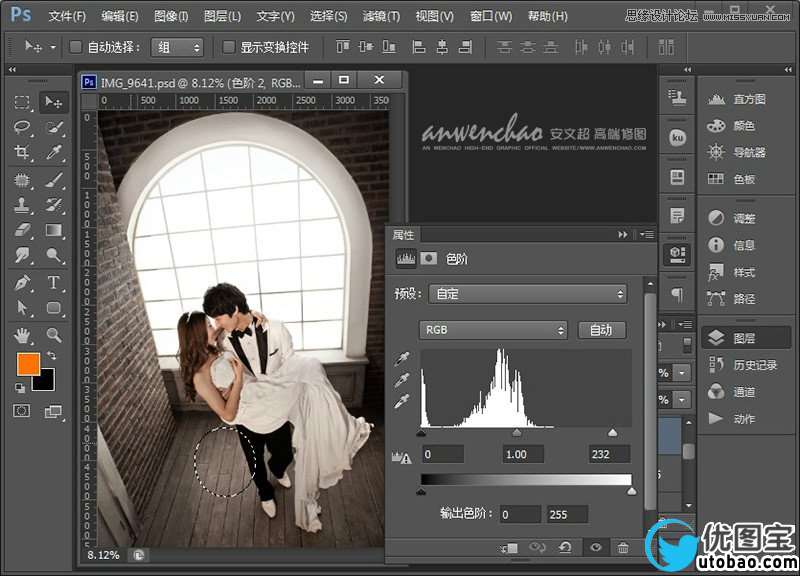Pick the gray point eyedropper in Levels

[x=402, y=381]
